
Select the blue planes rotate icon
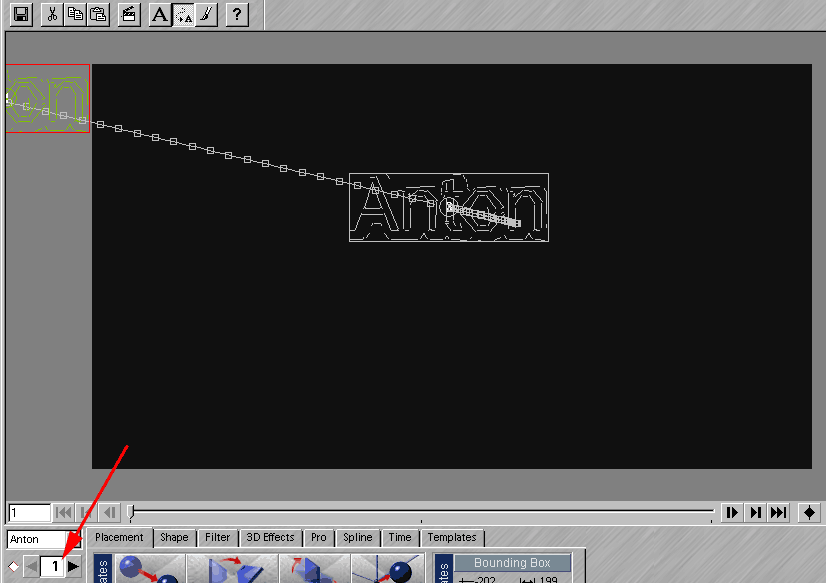[x=233, y=568]
